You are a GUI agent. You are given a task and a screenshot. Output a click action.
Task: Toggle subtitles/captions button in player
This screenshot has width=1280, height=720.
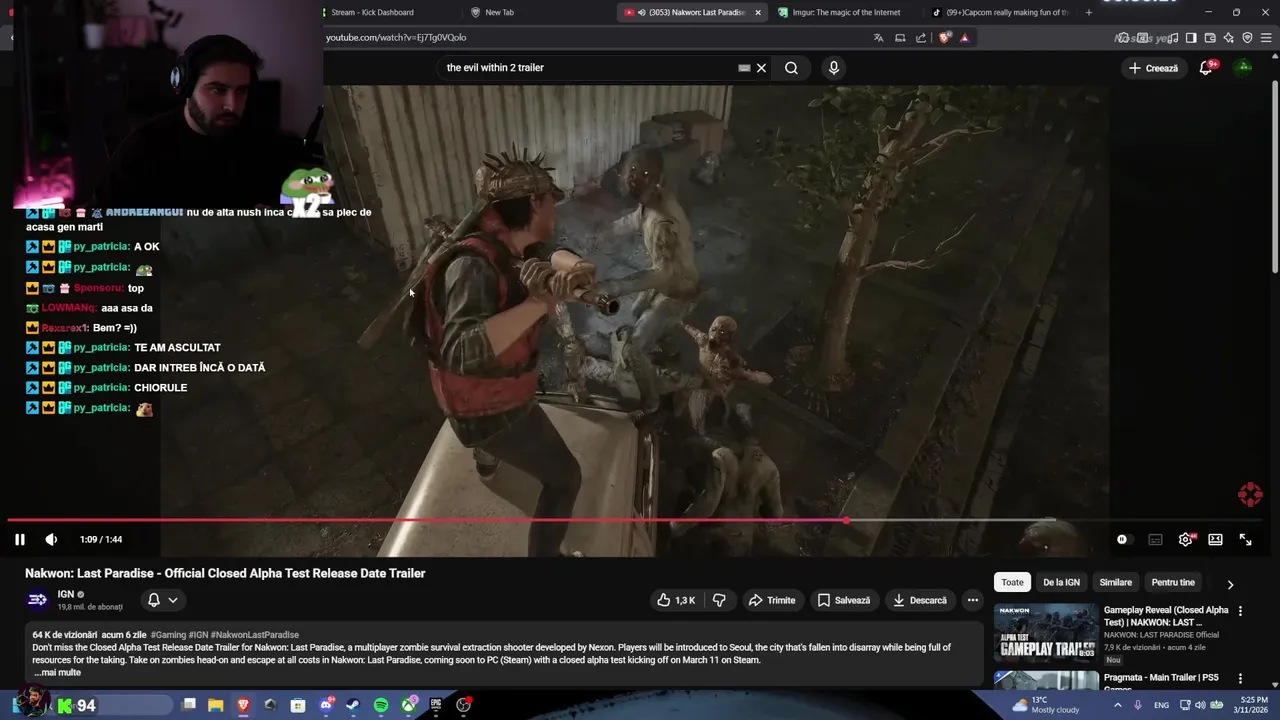tap(1155, 539)
